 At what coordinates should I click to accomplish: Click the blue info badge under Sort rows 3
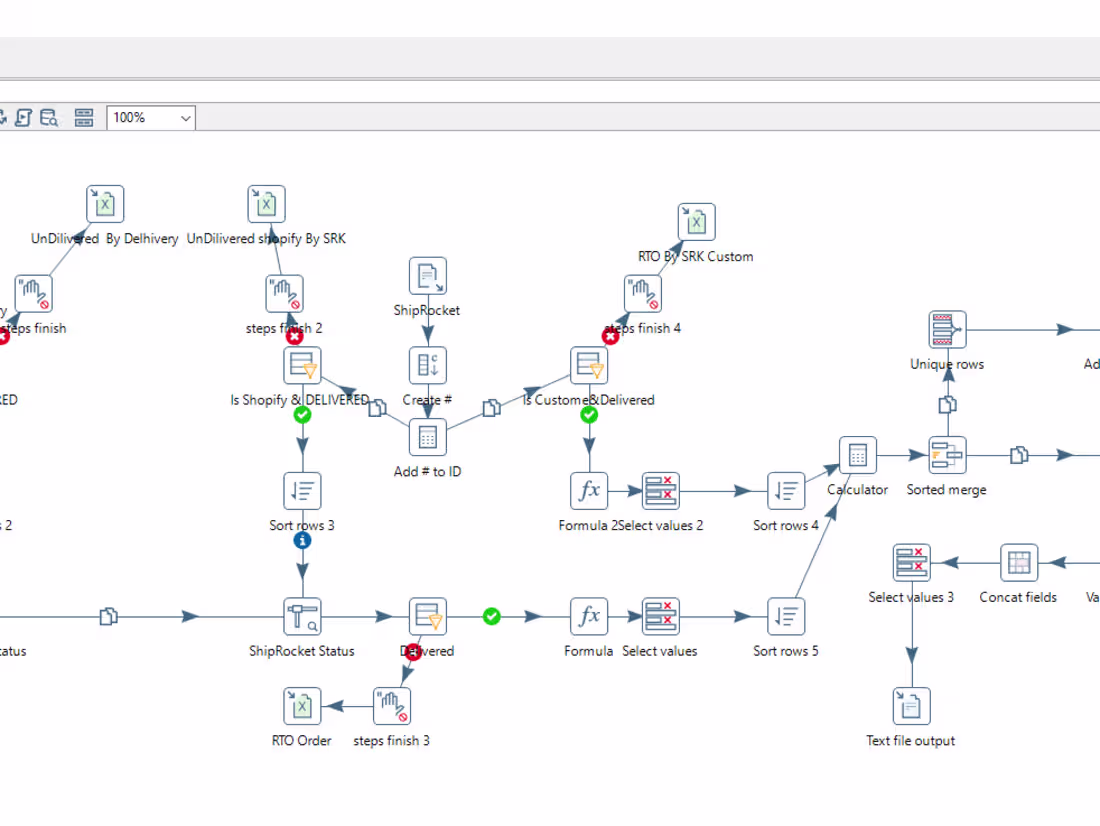pyautogui.click(x=302, y=540)
